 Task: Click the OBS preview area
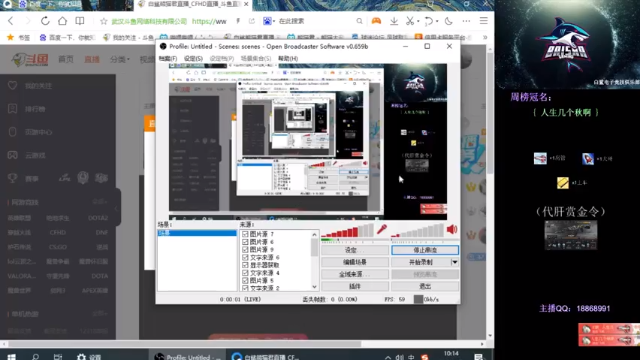[308, 142]
